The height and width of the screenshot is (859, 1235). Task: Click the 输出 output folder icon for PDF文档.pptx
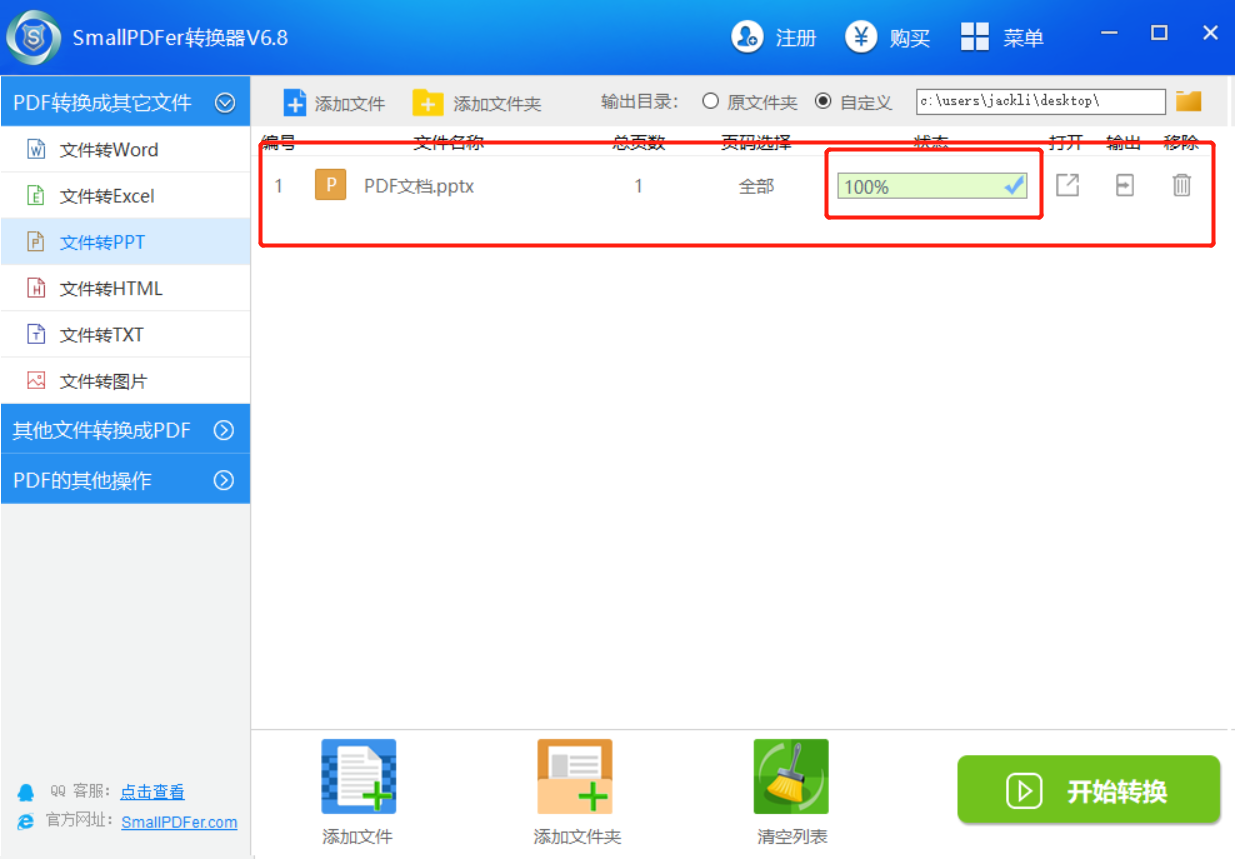click(x=1125, y=185)
